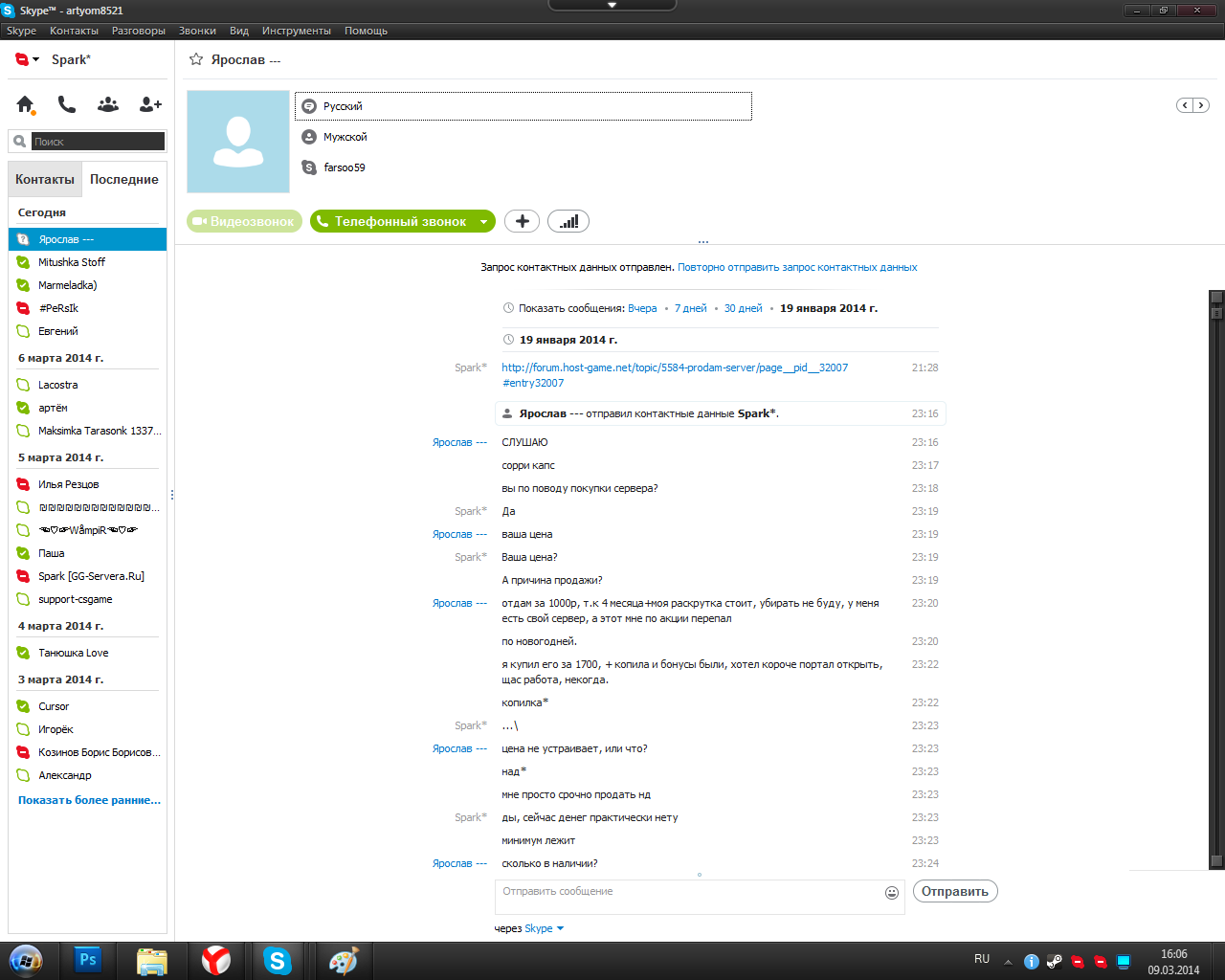The width and height of the screenshot is (1225, 980).
Task: Select contact Илья Резцов
Action: 88,484
